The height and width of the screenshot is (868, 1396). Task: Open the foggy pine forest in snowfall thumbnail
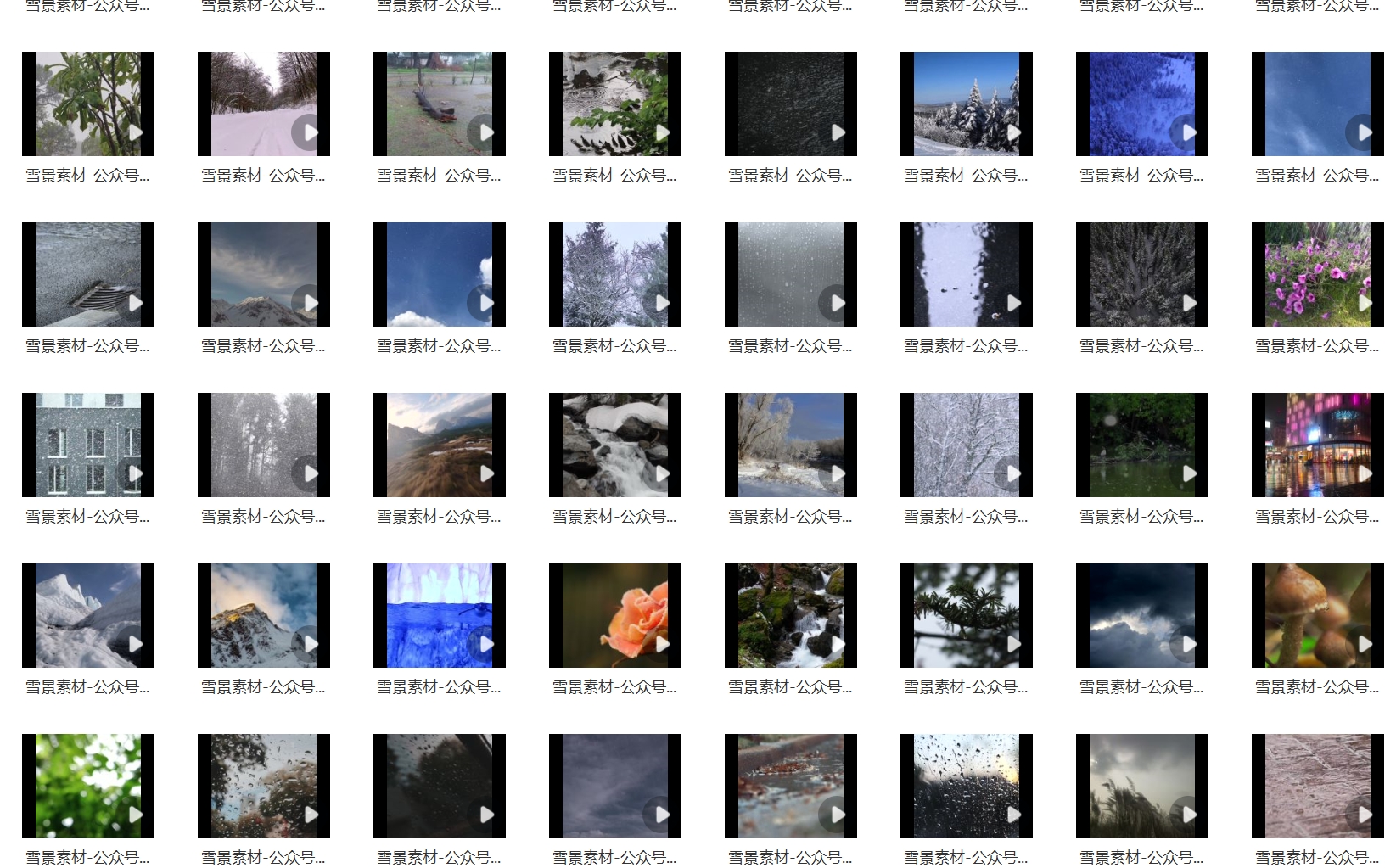click(x=264, y=445)
